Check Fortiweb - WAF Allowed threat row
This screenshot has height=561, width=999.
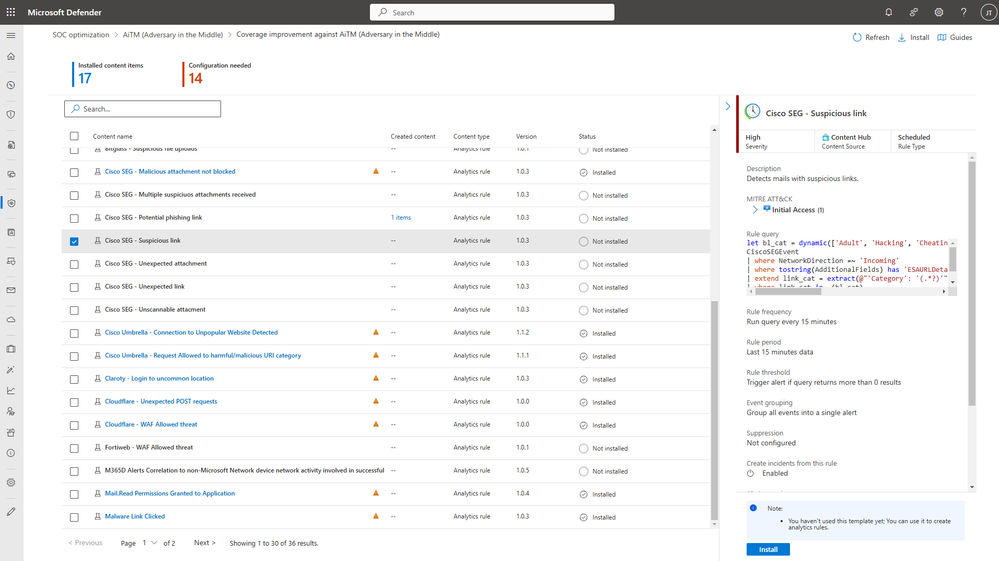(75, 448)
